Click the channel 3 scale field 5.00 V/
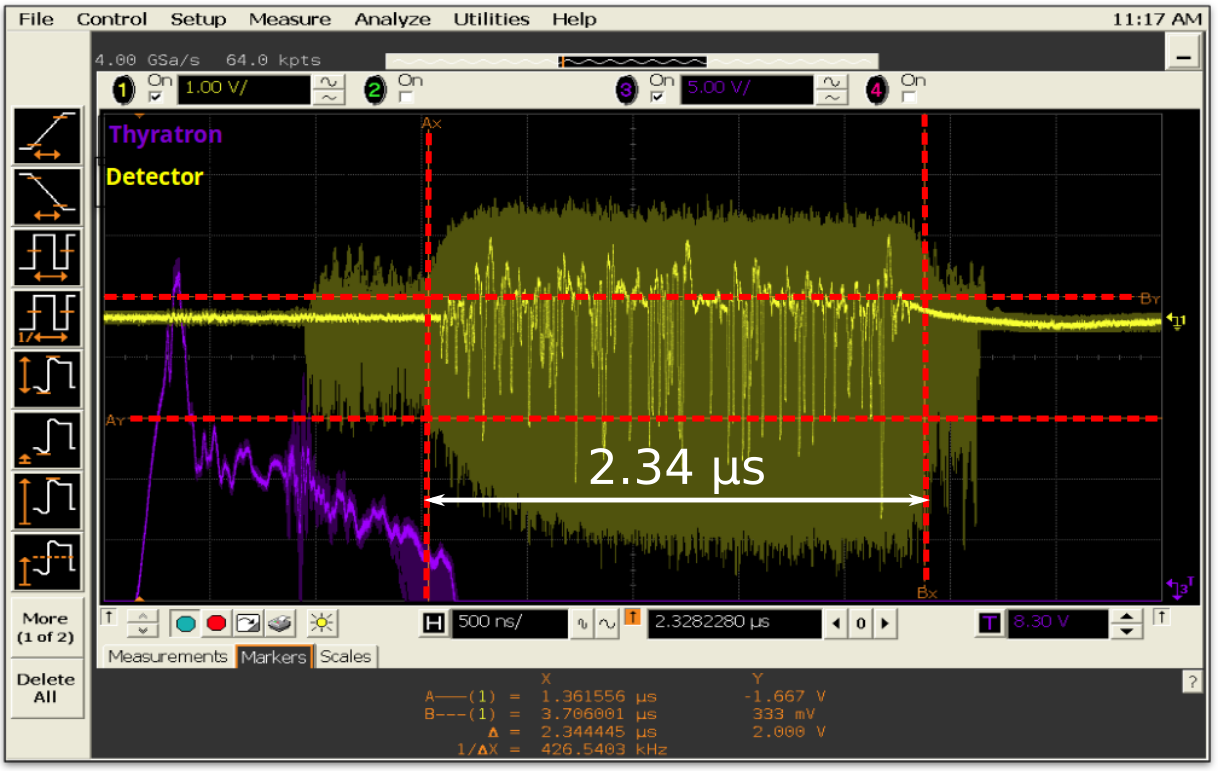 747,91
